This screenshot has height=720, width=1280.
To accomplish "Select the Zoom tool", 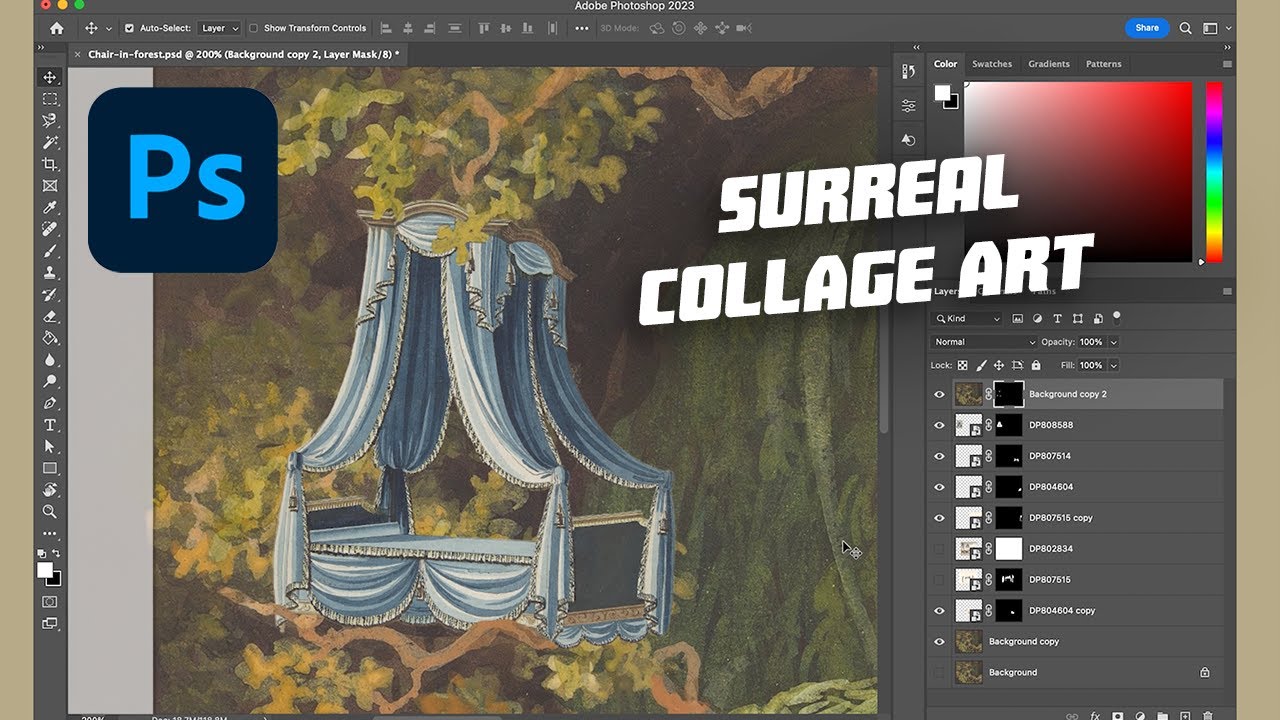I will click(x=50, y=511).
